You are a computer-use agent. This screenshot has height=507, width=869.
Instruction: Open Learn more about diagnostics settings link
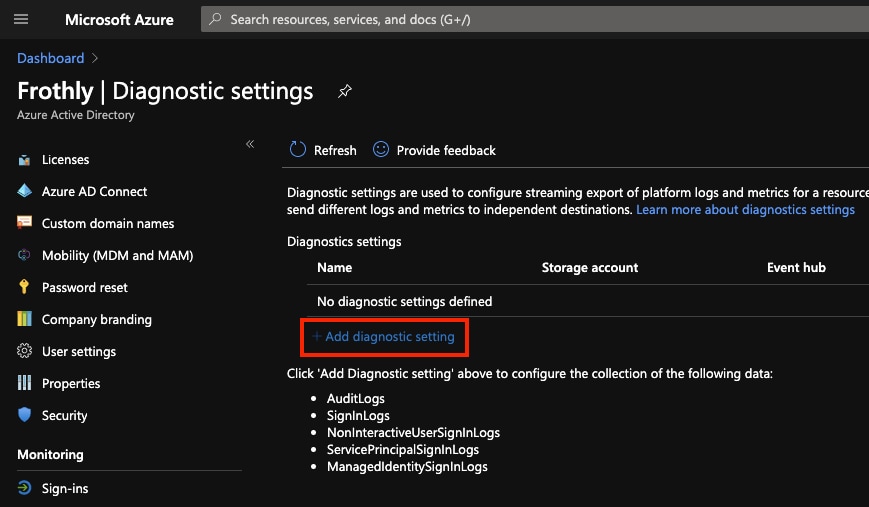(x=745, y=209)
